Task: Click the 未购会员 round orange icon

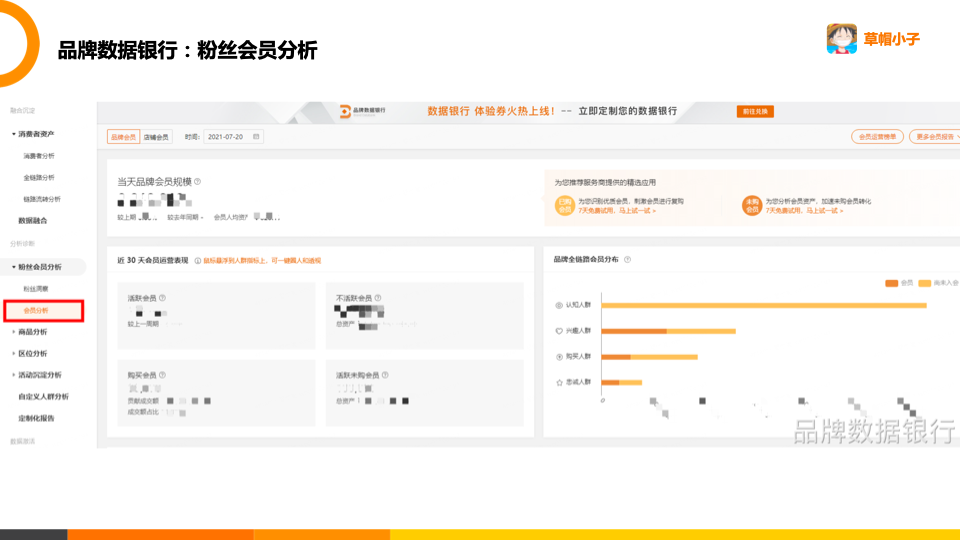Action: (752, 206)
